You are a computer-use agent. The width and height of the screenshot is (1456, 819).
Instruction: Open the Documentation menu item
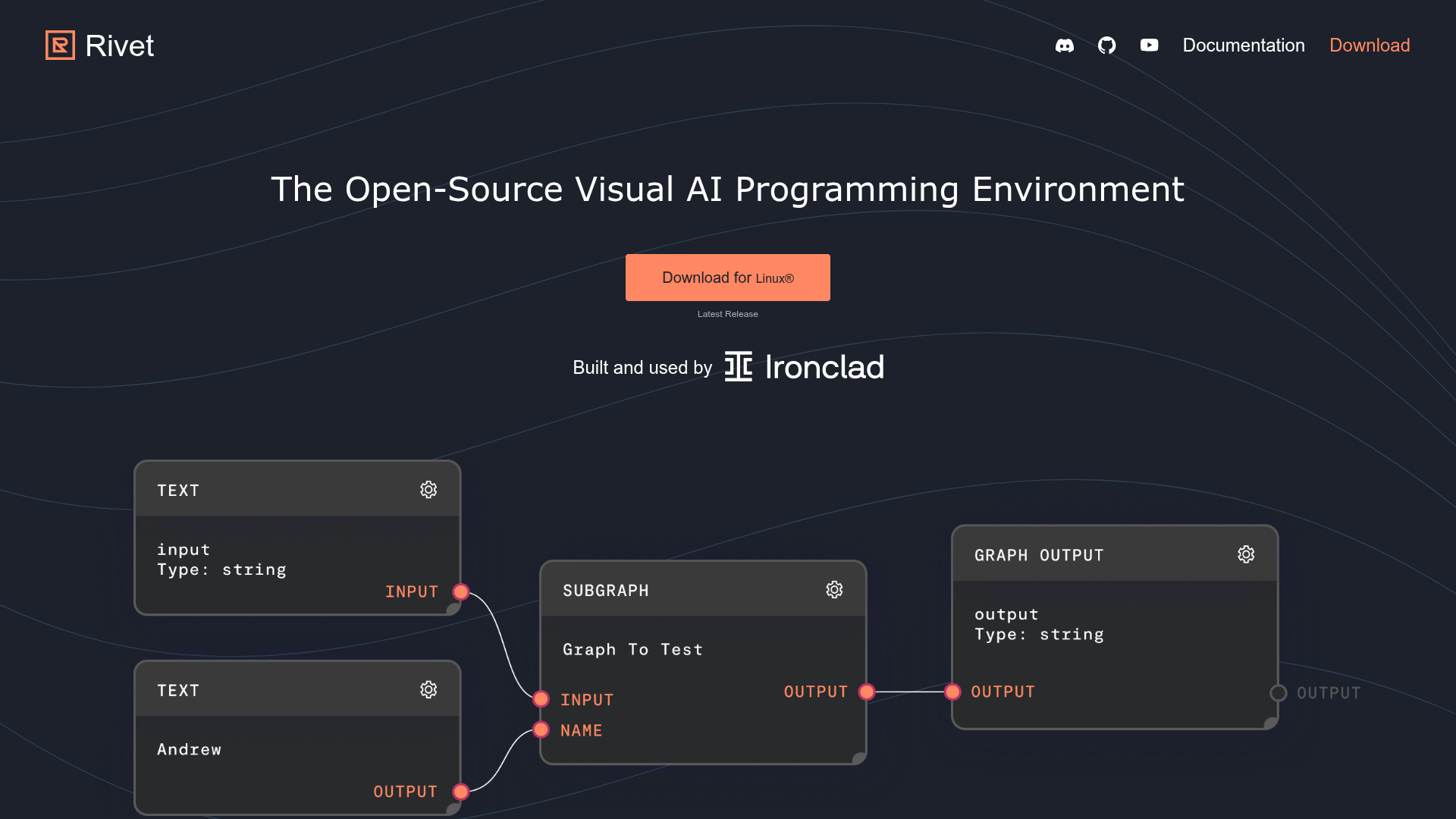(x=1244, y=45)
